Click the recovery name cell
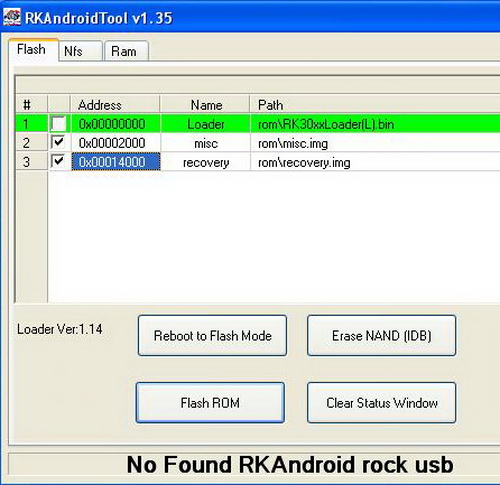This screenshot has width=500, height=485. pos(205,162)
